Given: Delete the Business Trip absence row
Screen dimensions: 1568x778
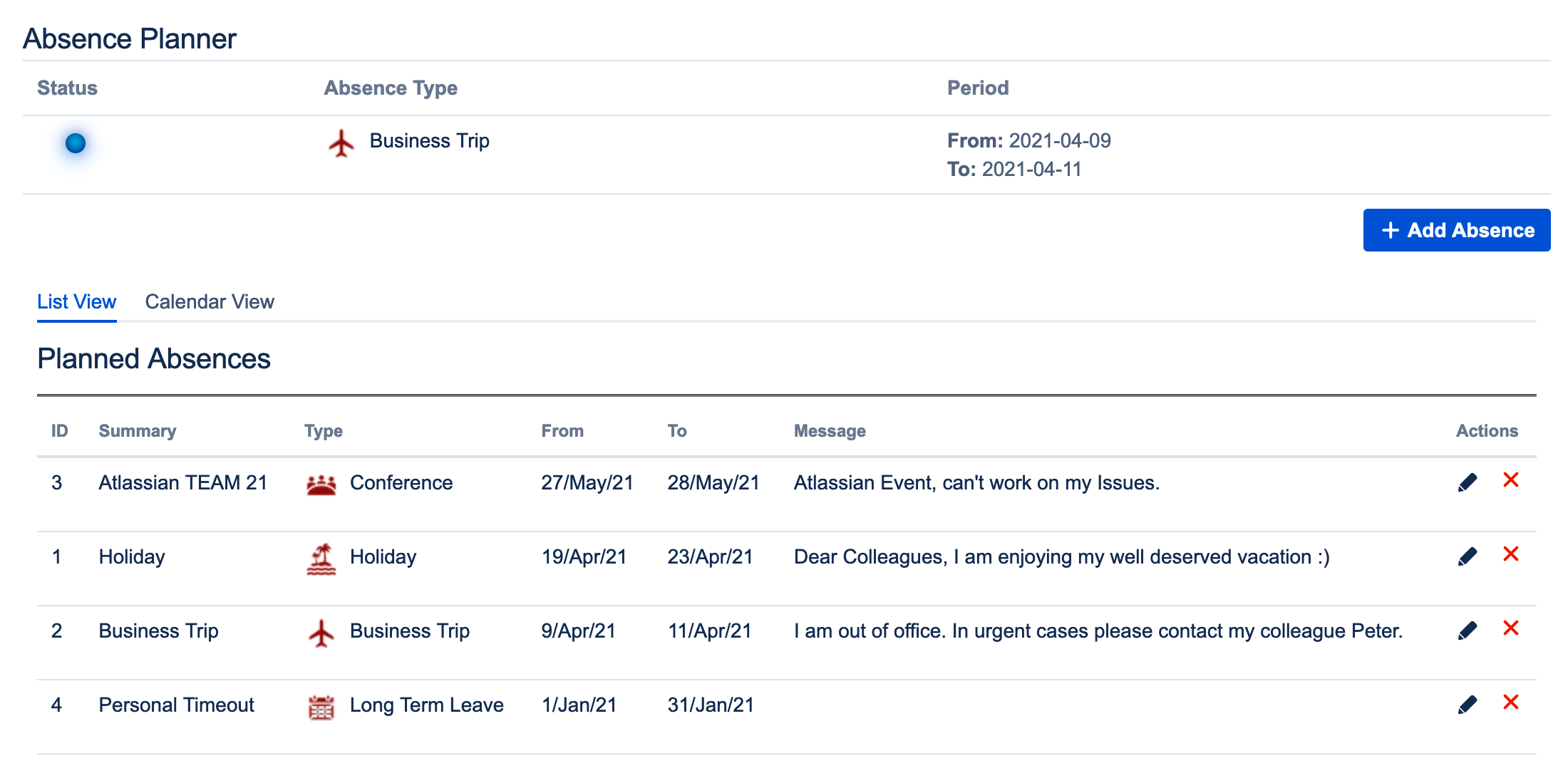Looking at the screenshot, I should click(x=1510, y=628).
